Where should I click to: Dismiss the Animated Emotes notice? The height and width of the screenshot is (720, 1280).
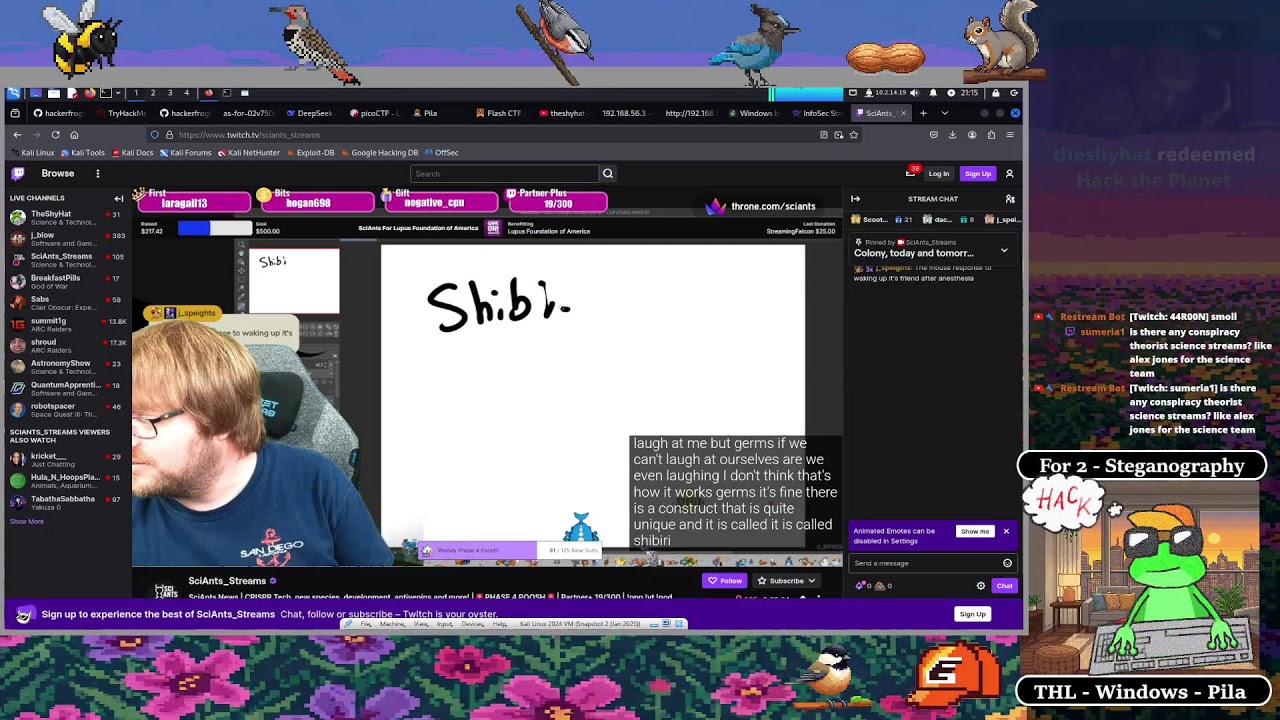1006,531
